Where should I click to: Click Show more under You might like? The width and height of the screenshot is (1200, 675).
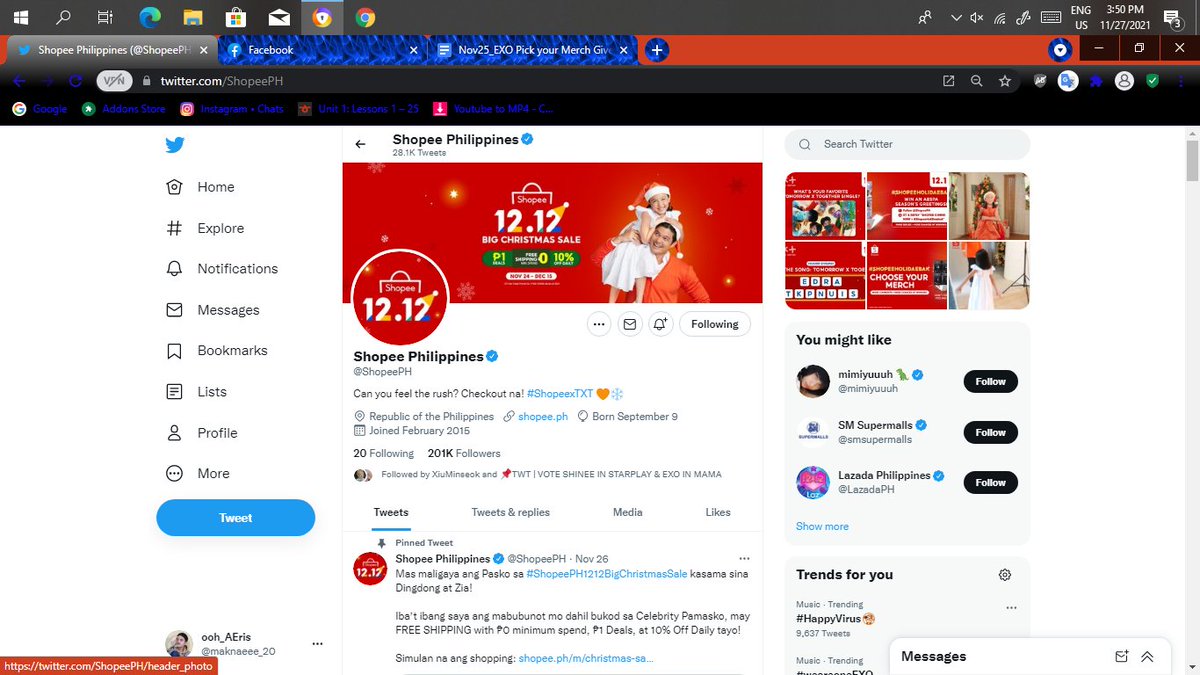point(822,526)
